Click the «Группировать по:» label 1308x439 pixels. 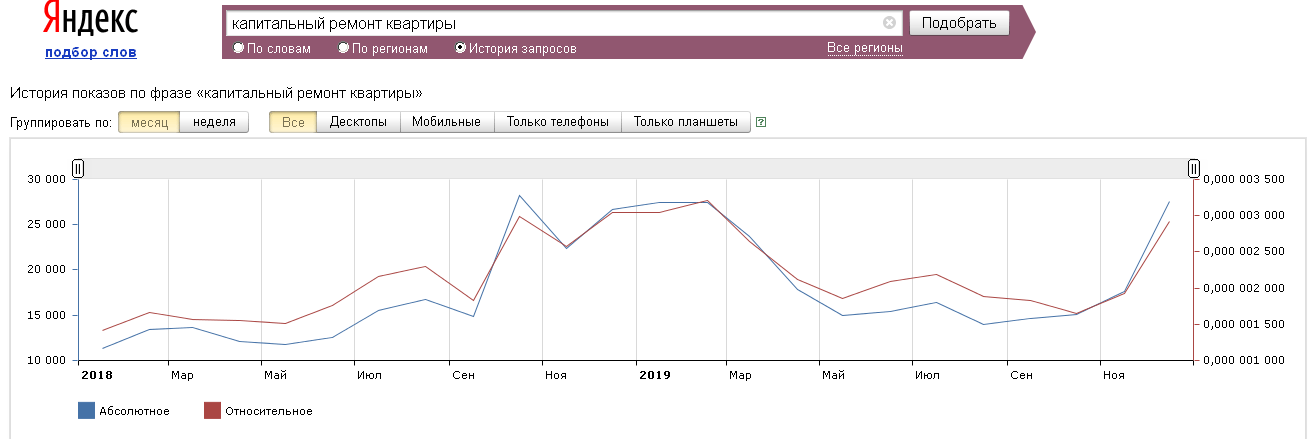point(60,122)
